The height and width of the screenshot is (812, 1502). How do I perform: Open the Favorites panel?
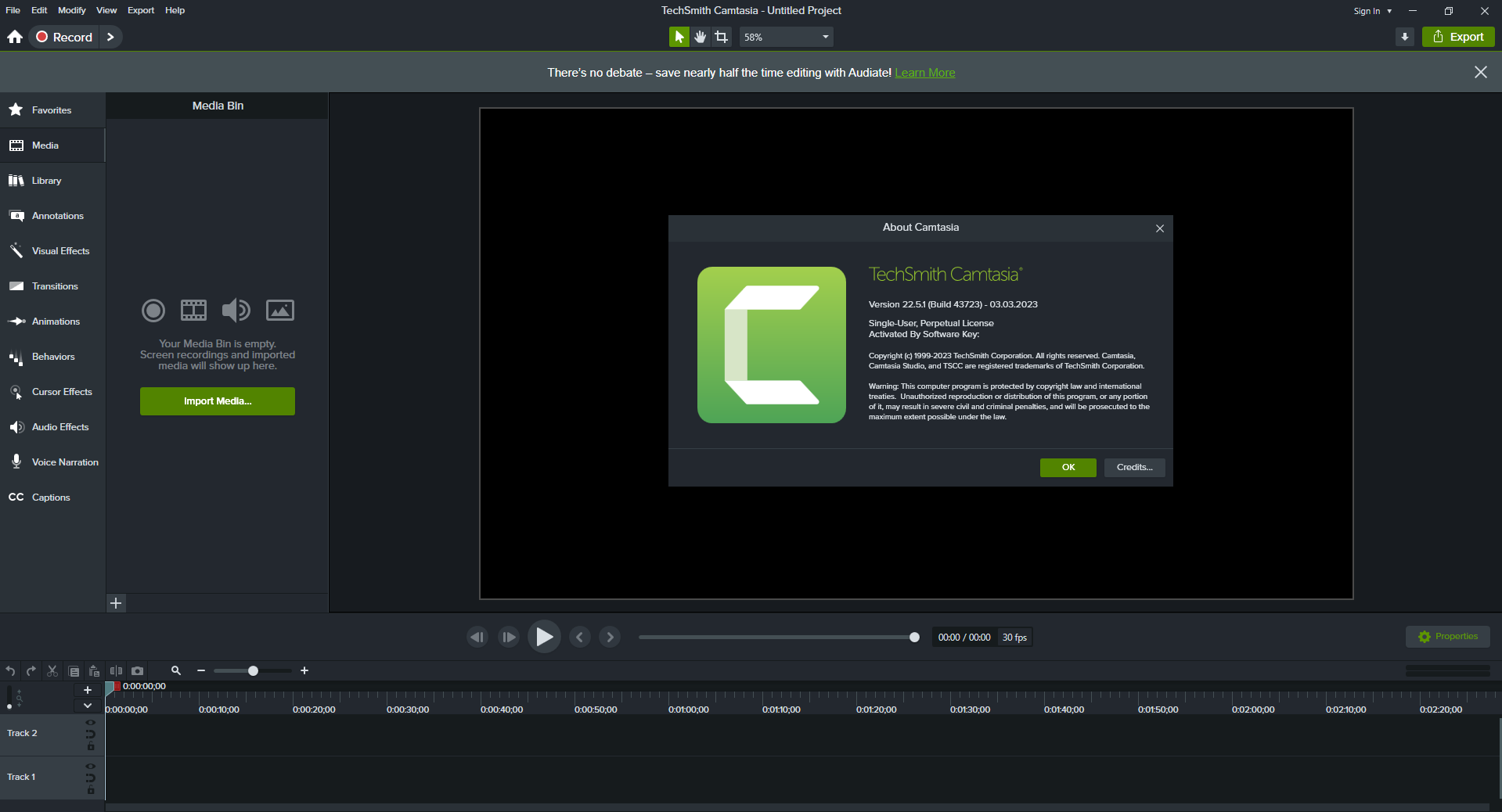[52, 110]
